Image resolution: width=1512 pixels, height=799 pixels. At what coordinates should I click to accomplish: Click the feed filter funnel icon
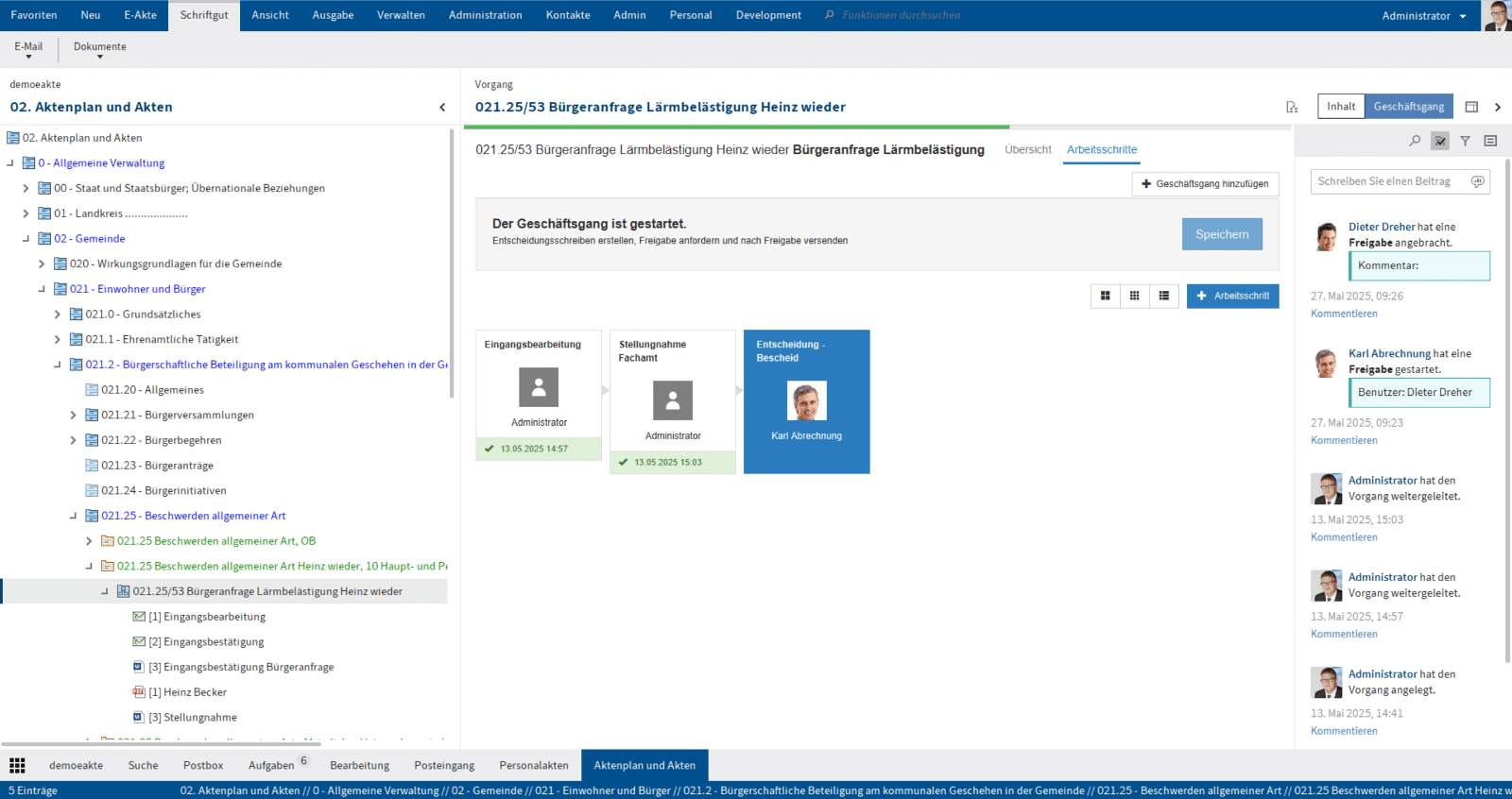[1465, 141]
